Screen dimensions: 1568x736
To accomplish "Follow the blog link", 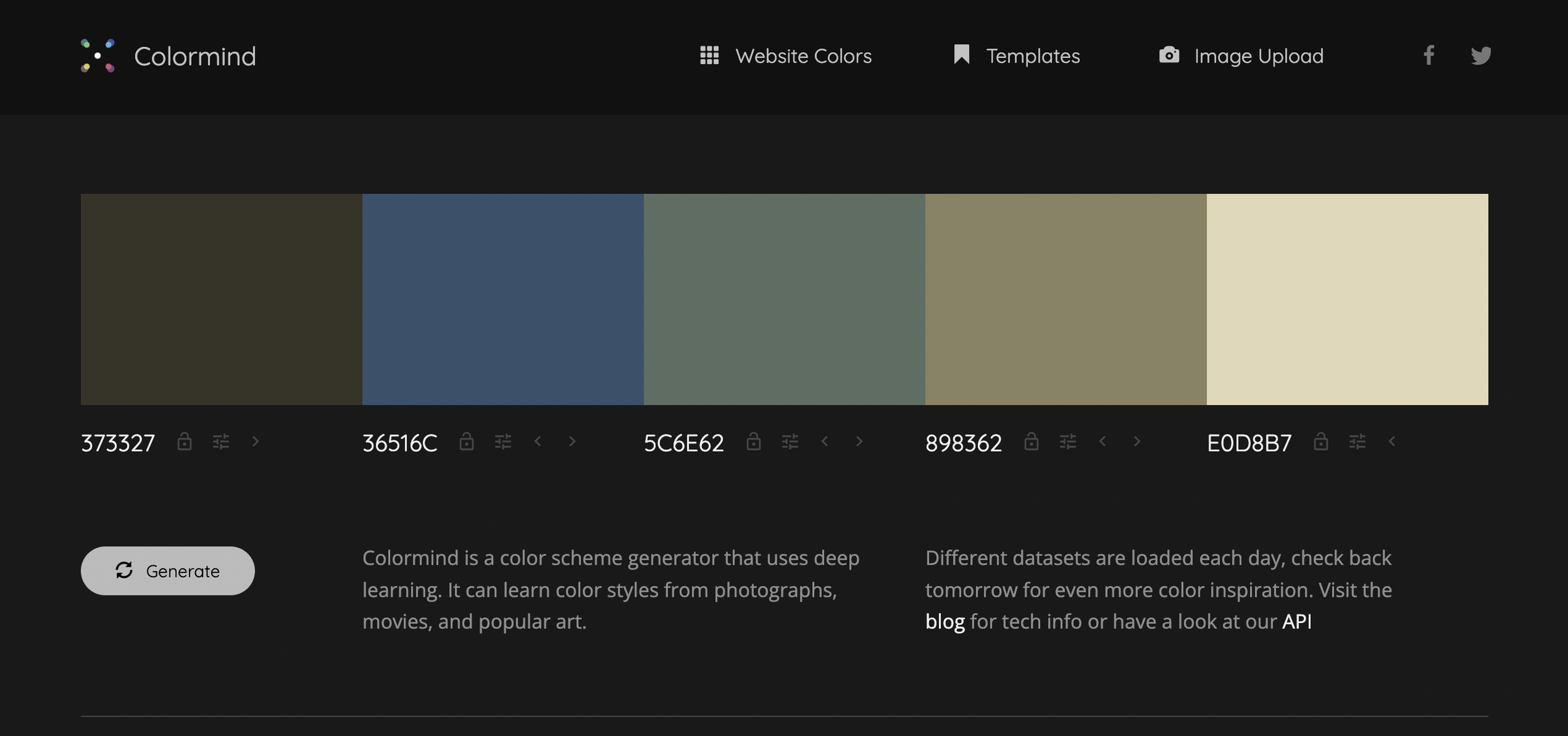I will coord(945,621).
